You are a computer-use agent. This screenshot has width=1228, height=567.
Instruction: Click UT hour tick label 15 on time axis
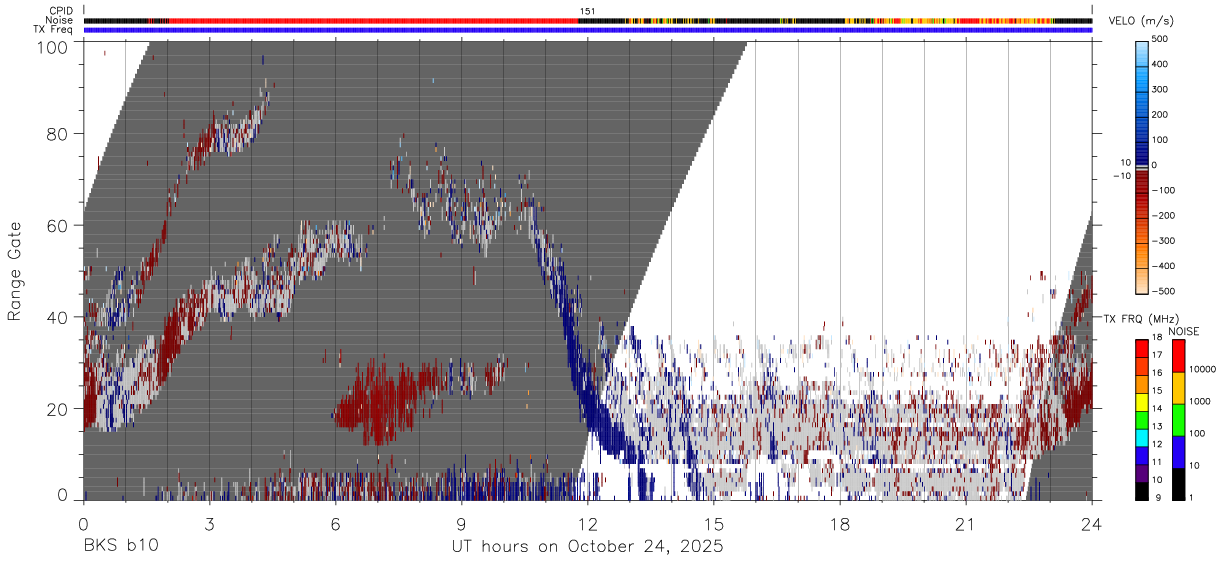(713, 524)
